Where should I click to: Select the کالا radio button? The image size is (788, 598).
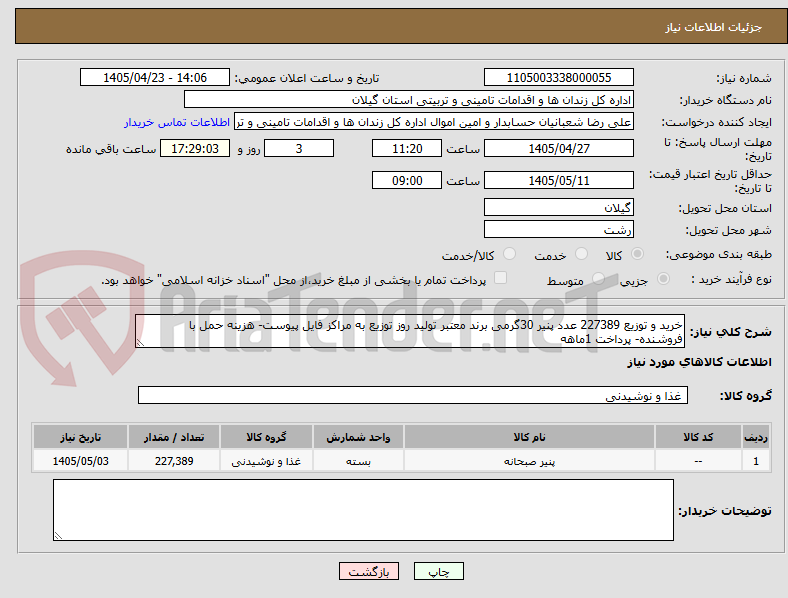coord(637,254)
